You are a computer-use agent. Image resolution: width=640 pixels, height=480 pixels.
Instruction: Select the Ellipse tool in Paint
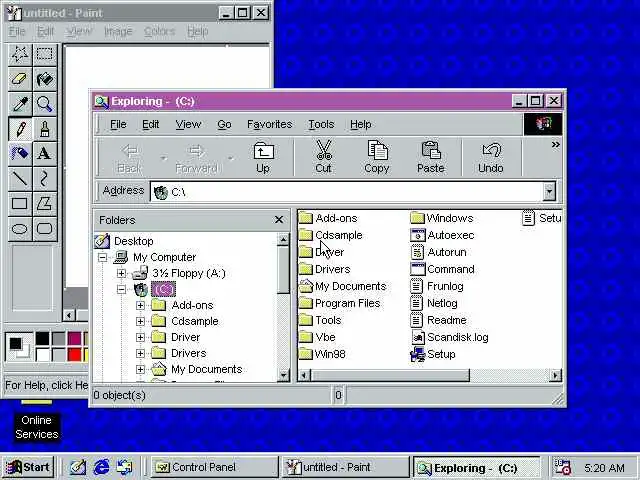(20, 229)
